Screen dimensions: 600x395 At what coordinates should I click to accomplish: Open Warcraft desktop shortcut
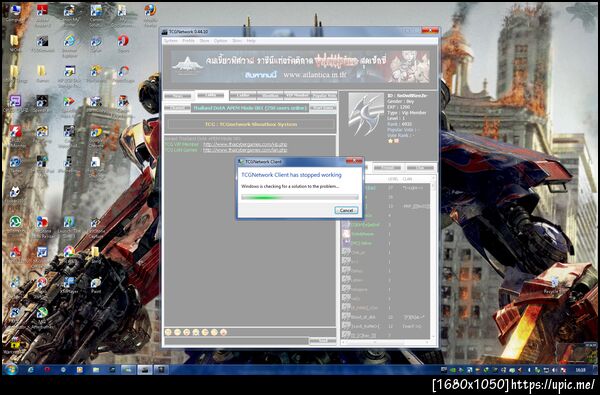click(16, 345)
